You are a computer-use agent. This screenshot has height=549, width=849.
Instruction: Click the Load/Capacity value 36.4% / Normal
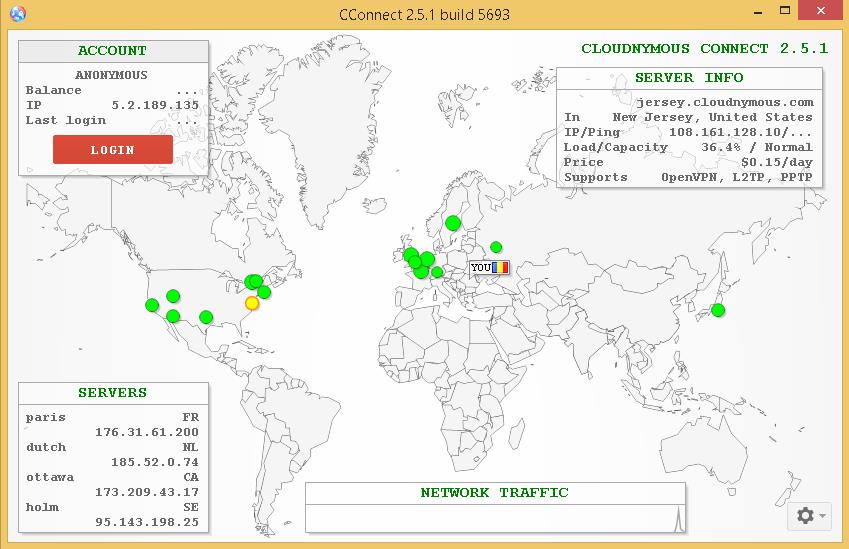coord(757,147)
